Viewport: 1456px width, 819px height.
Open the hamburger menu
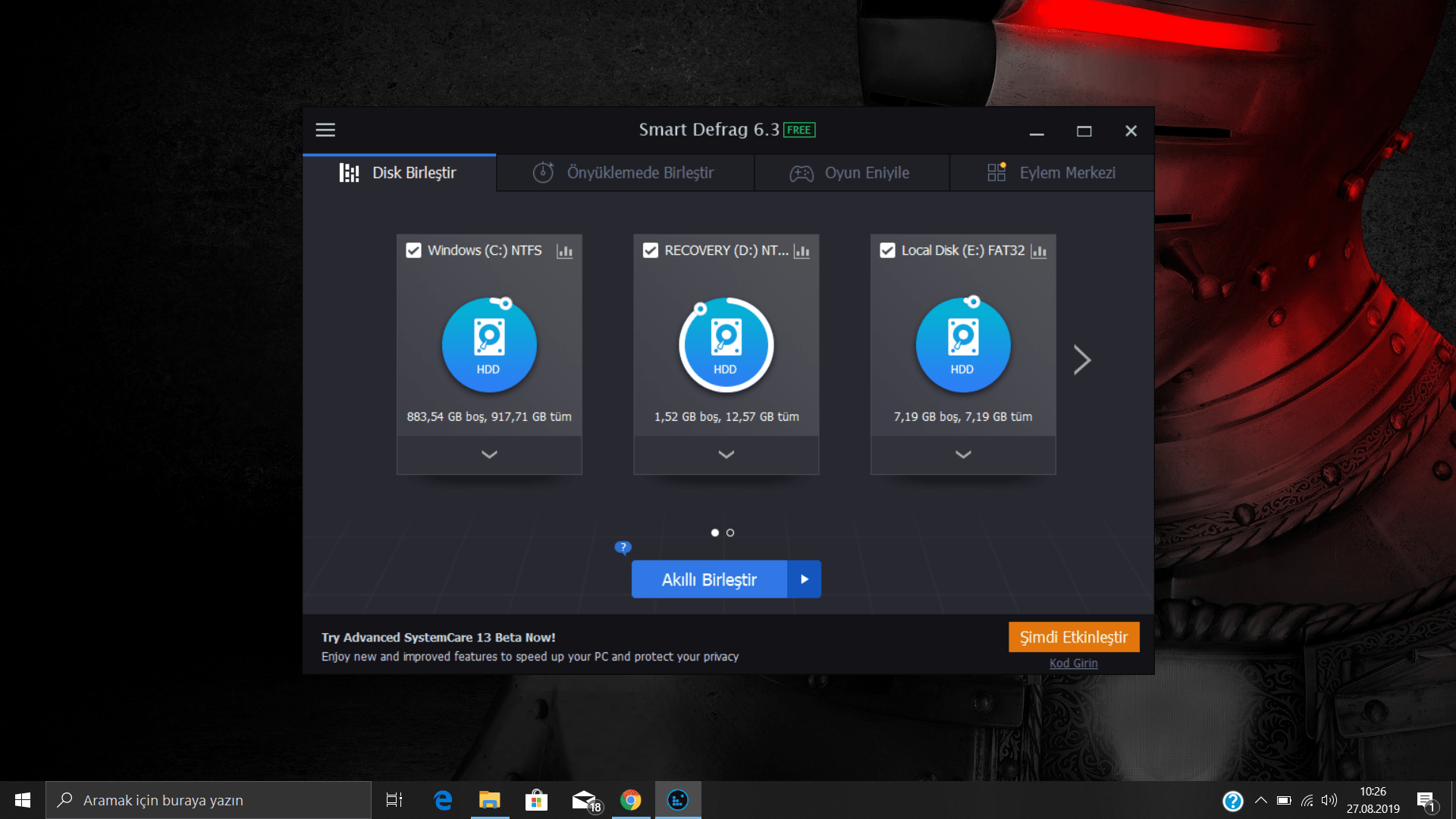point(325,130)
